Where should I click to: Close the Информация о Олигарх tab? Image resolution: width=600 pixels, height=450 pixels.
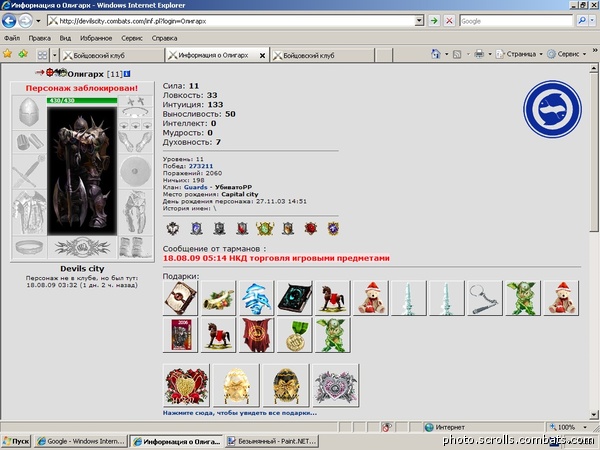(x=262, y=55)
